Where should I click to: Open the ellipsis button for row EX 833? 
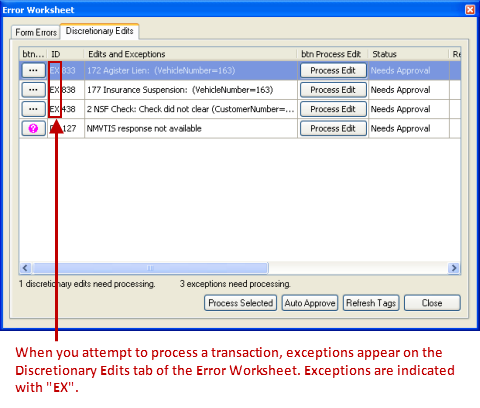[x=33, y=70]
